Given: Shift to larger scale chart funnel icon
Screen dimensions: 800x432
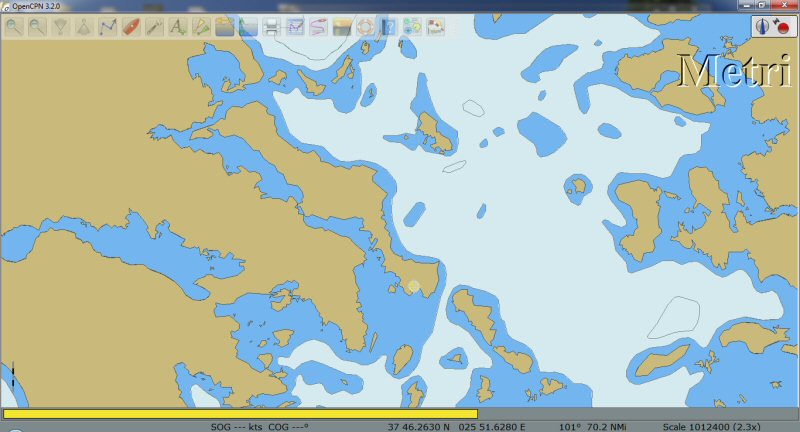Looking at the screenshot, I should coord(61,27).
